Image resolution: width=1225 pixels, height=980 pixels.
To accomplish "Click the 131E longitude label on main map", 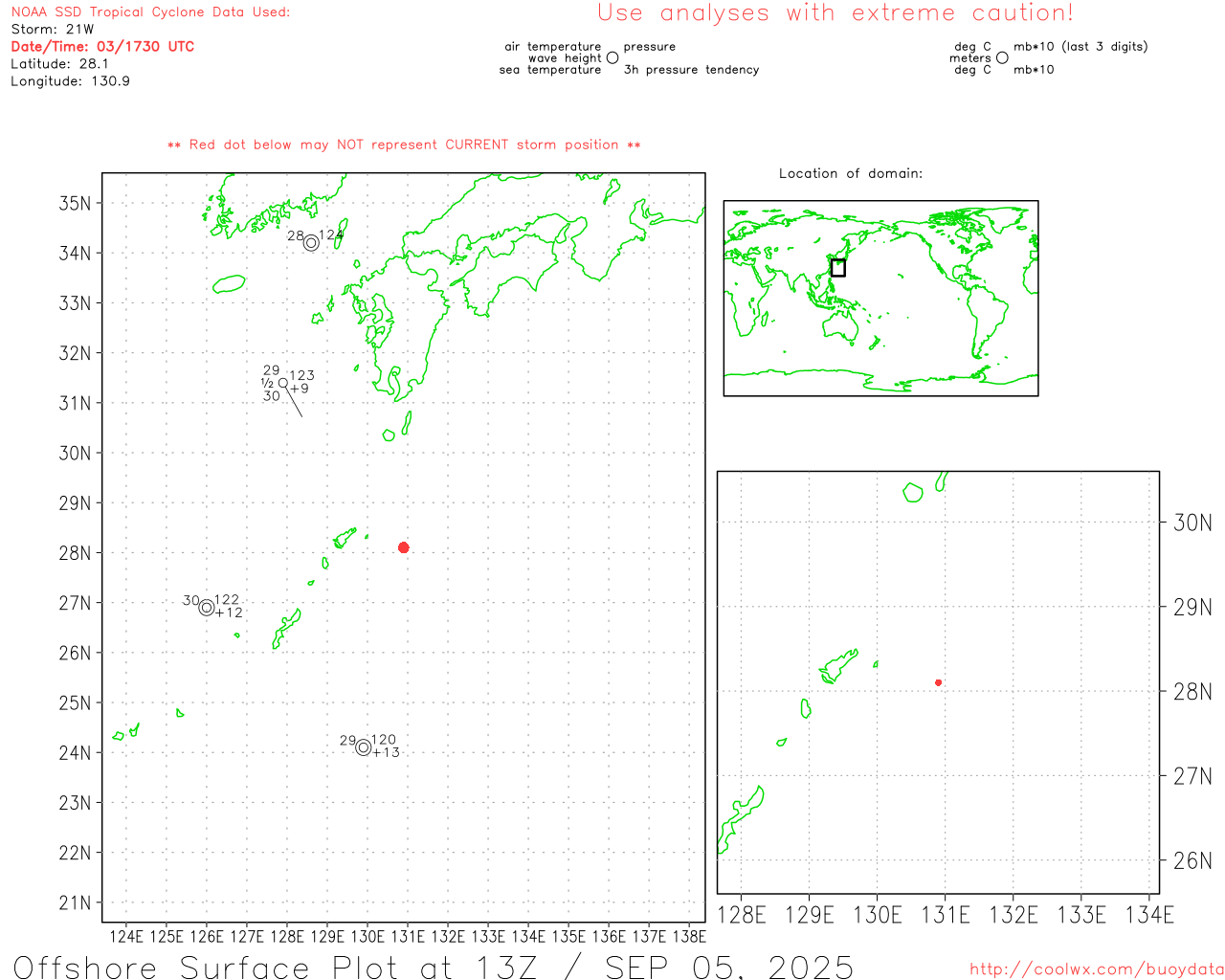I will [x=408, y=936].
